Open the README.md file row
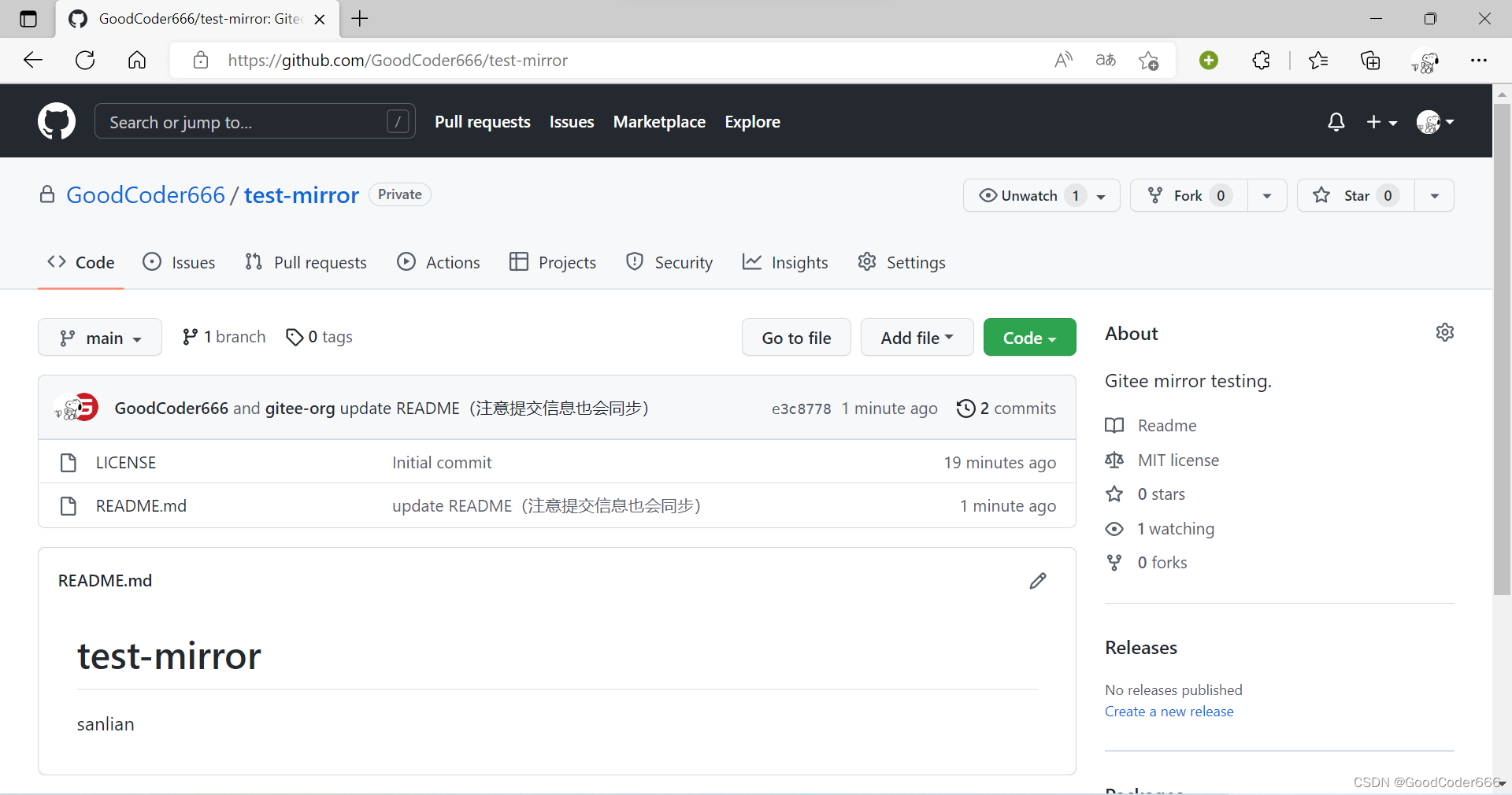This screenshot has width=1512, height=795. 557,506
